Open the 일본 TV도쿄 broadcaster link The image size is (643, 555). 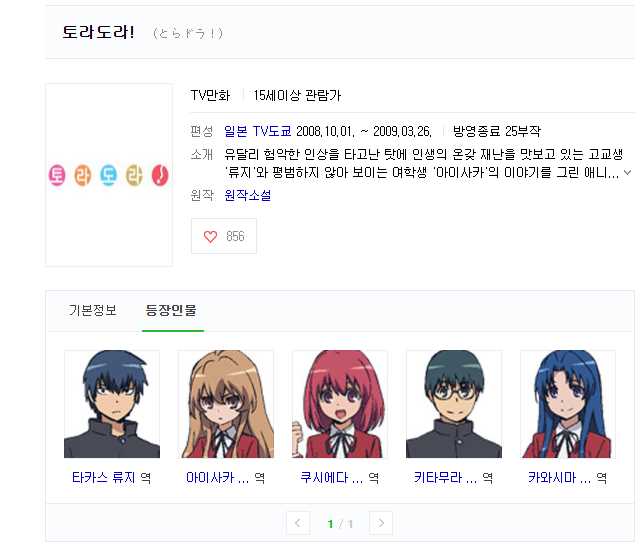point(258,131)
